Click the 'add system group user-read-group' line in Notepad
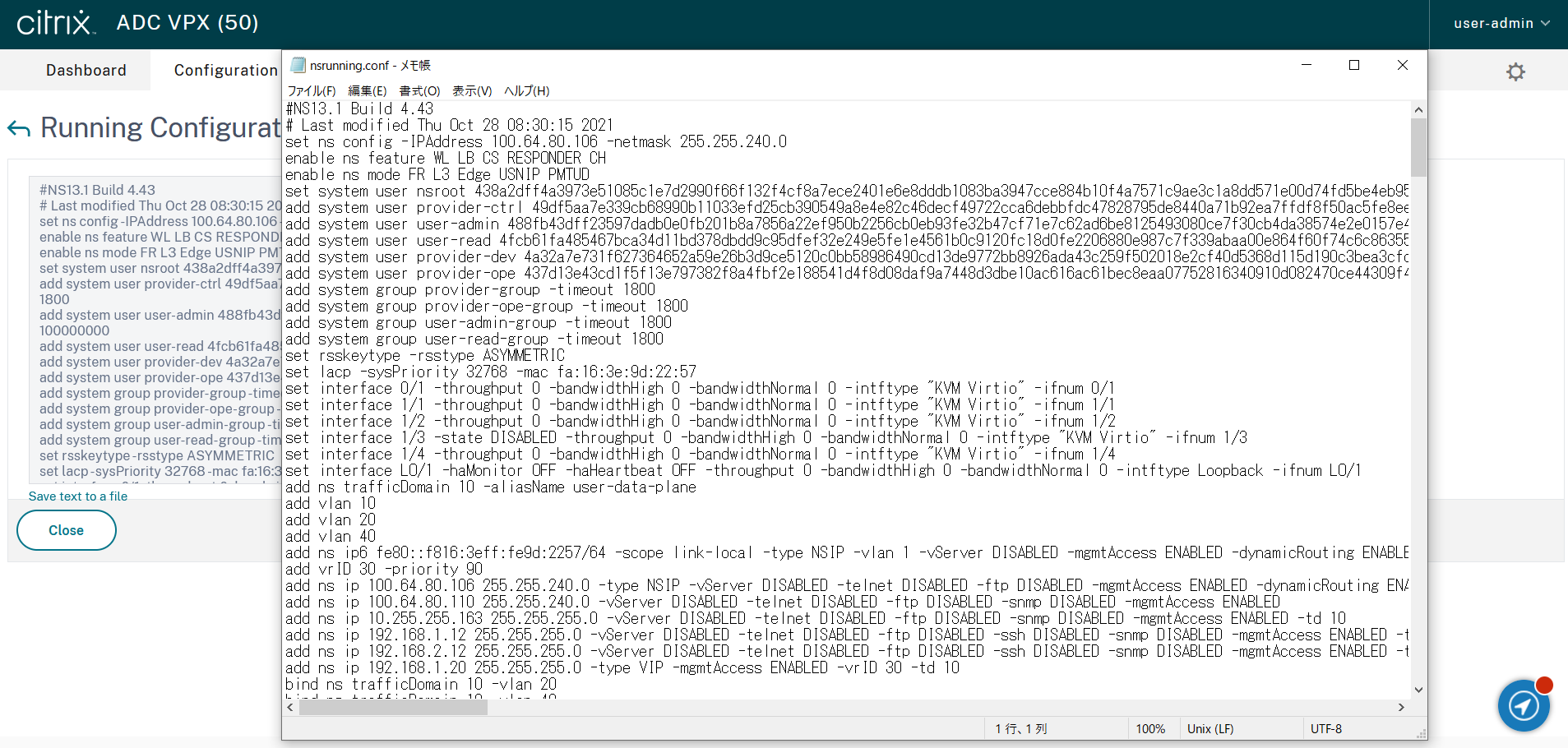This screenshot has width=1568, height=748. click(x=474, y=339)
